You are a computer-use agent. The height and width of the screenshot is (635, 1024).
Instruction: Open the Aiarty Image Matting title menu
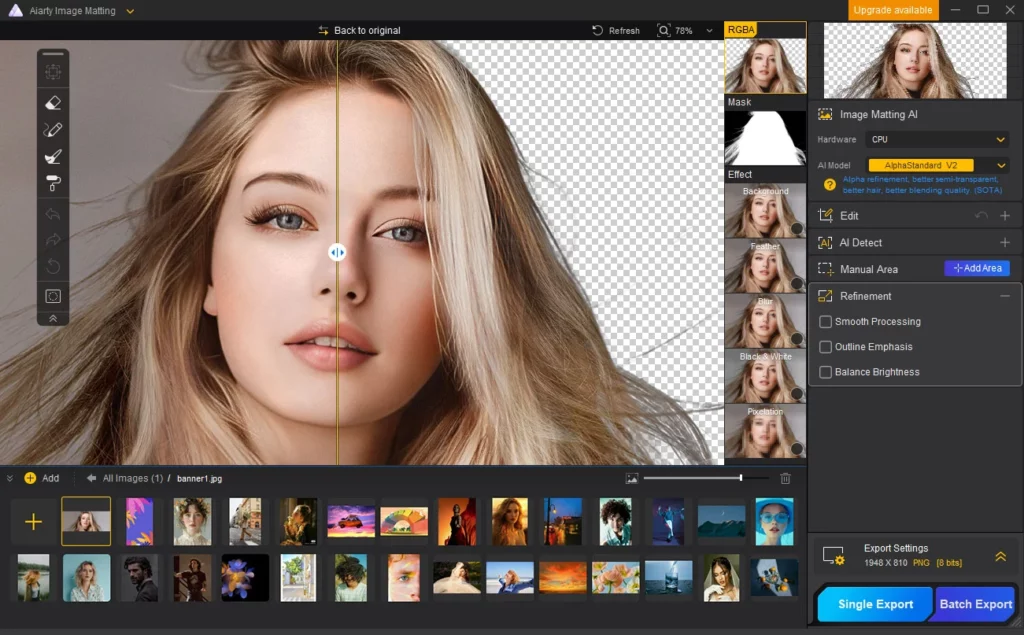130,11
